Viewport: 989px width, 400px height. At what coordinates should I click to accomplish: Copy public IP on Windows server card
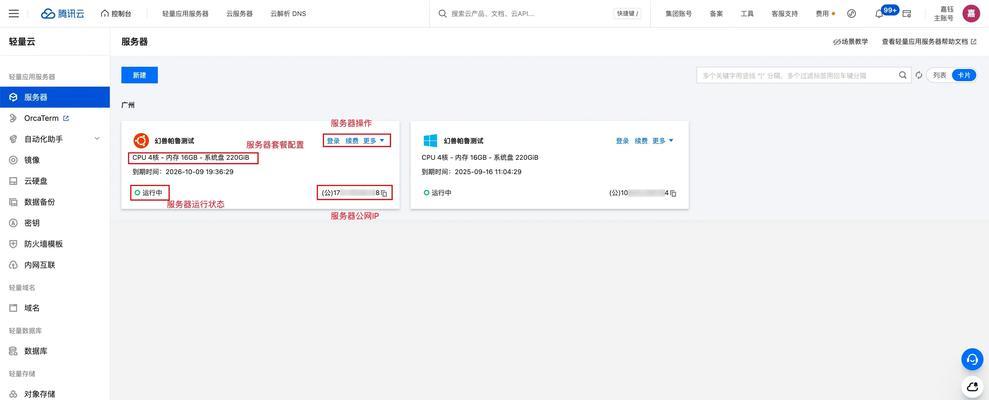tap(674, 193)
